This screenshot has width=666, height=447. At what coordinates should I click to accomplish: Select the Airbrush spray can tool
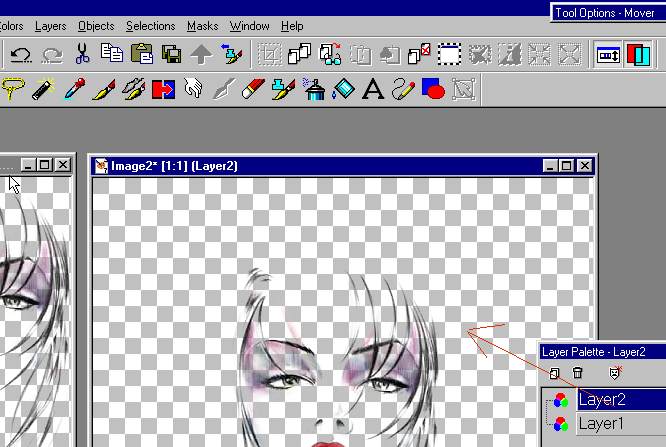pyautogui.click(x=314, y=89)
